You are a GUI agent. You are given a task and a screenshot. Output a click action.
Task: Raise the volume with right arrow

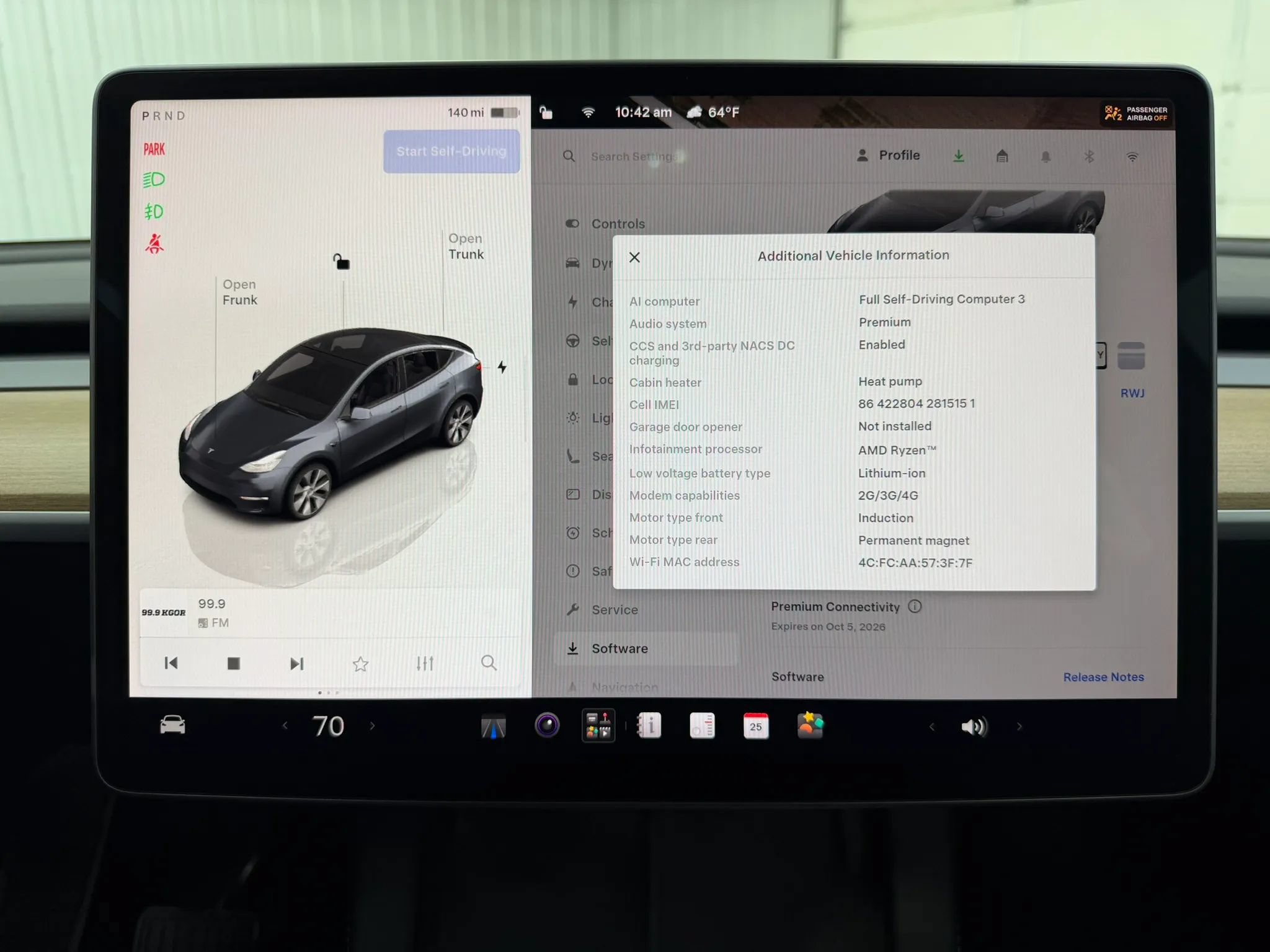[1019, 726]
